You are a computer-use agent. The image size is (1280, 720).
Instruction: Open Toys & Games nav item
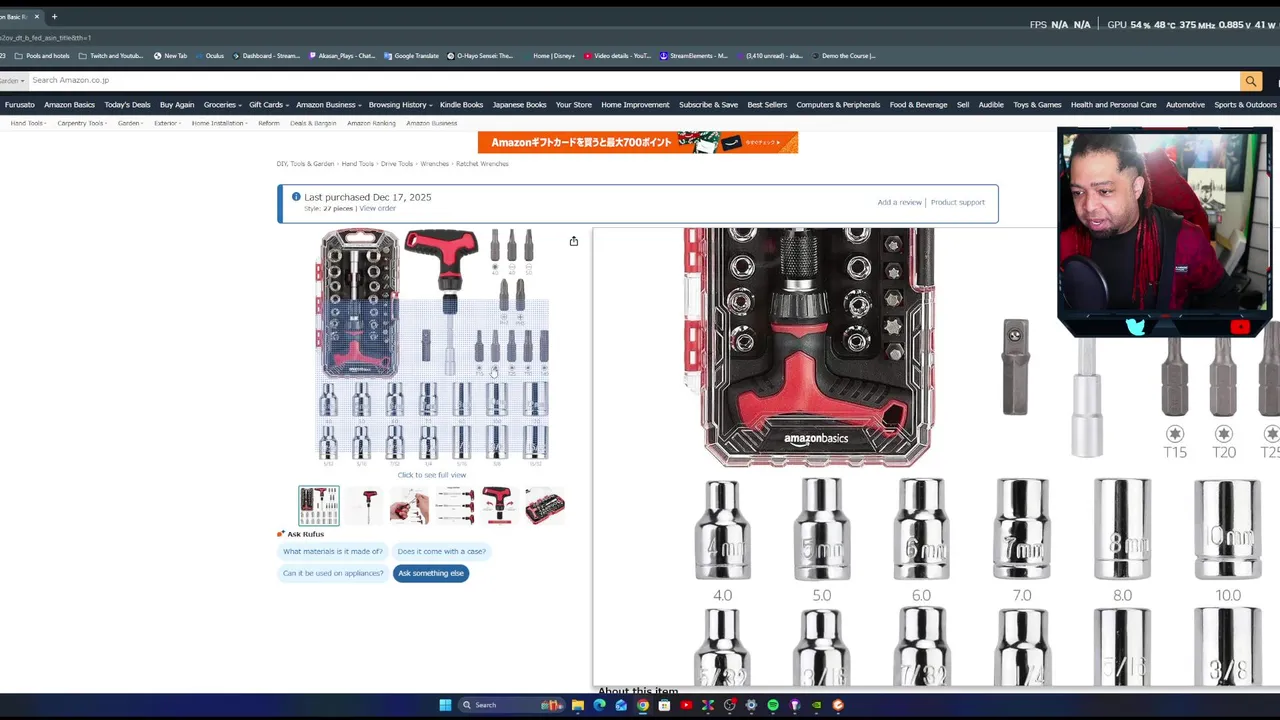[1037, 105]
